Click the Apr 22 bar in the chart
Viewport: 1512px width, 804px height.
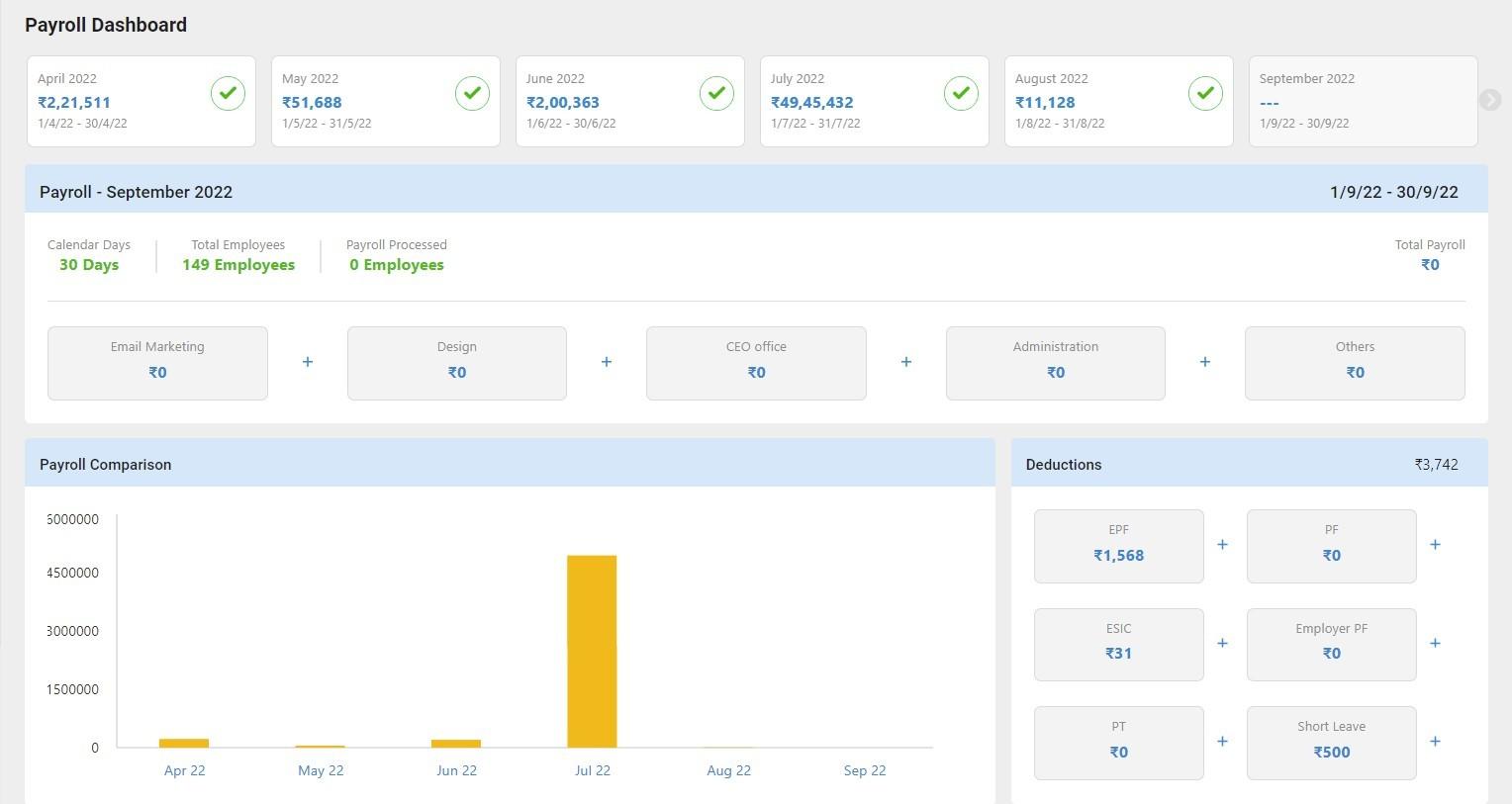(184, 744)
